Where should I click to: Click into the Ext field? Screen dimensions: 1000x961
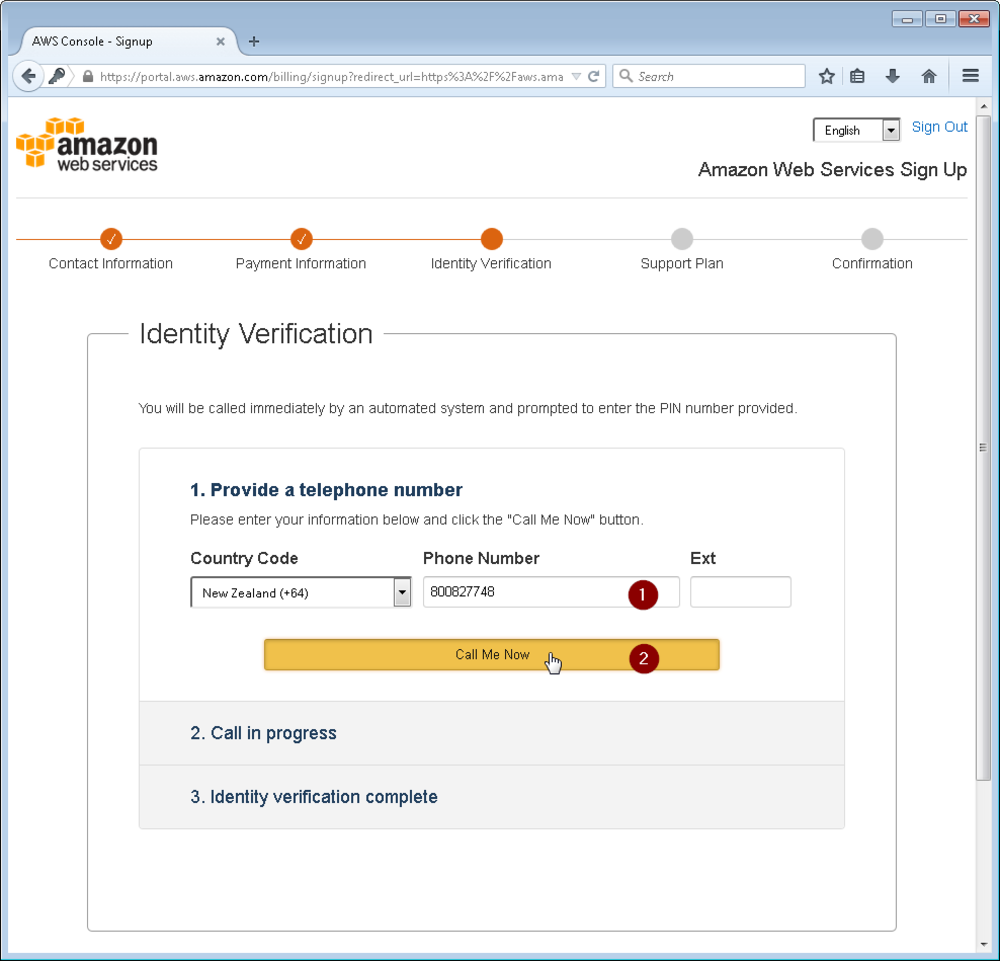click(740, 592)
